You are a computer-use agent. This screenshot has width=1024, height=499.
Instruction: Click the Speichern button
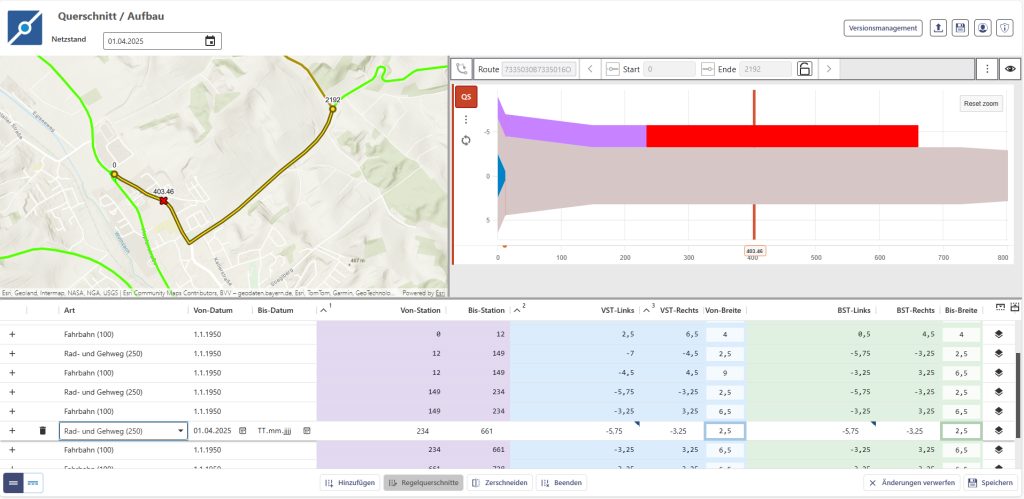tap(990, 483)
